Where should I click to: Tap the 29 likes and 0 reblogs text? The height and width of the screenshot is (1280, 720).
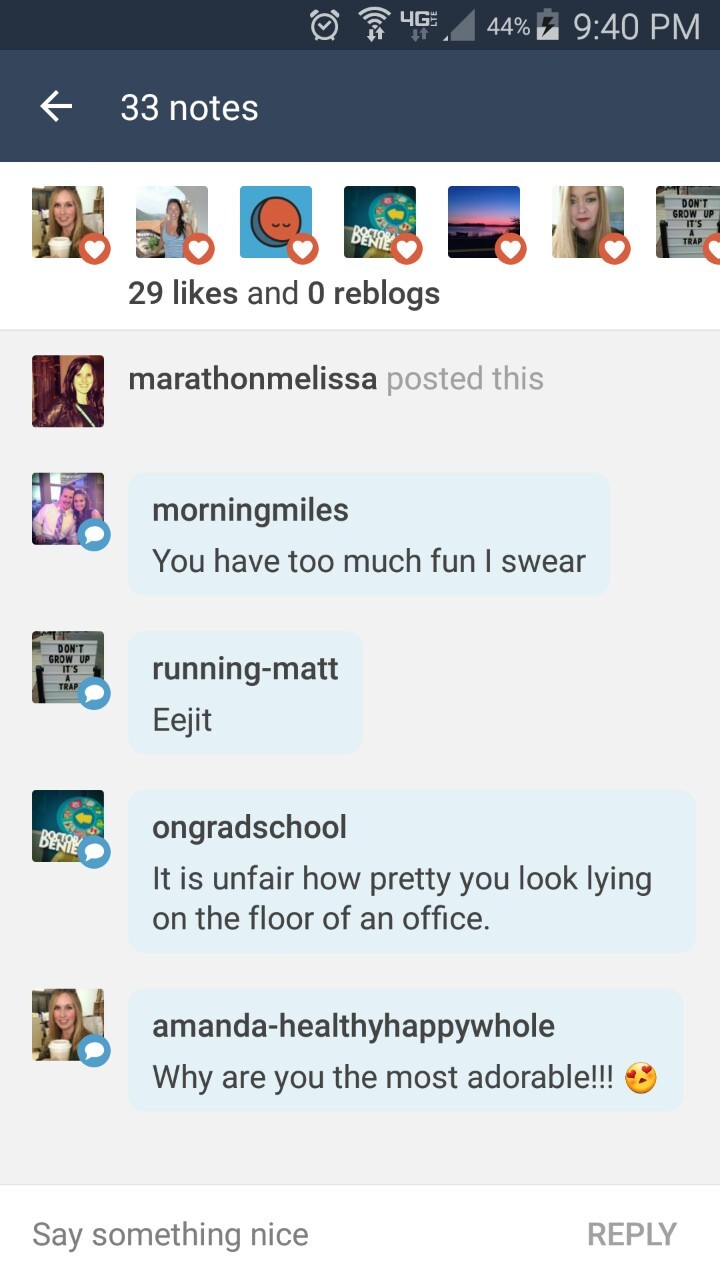pyautogui.click(x=284, y=293)
